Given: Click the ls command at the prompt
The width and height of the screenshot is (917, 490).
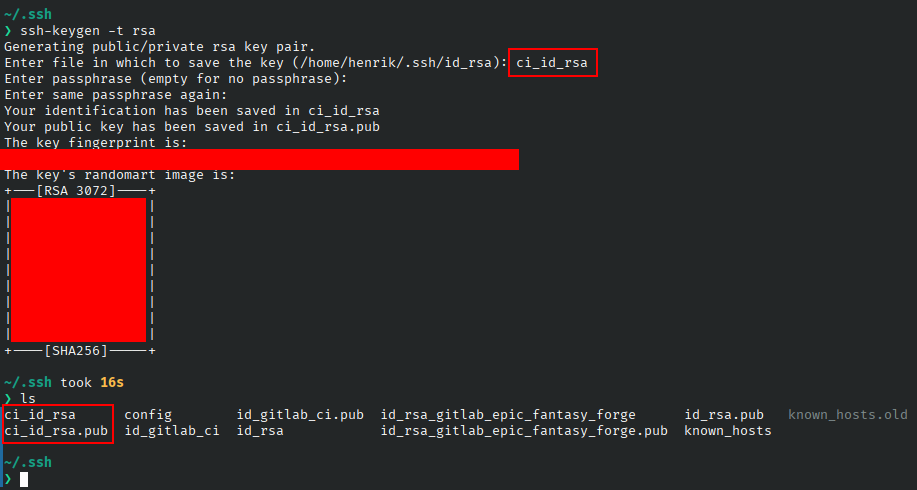Looking at the screenshot, I should click(x=28, y=399).
